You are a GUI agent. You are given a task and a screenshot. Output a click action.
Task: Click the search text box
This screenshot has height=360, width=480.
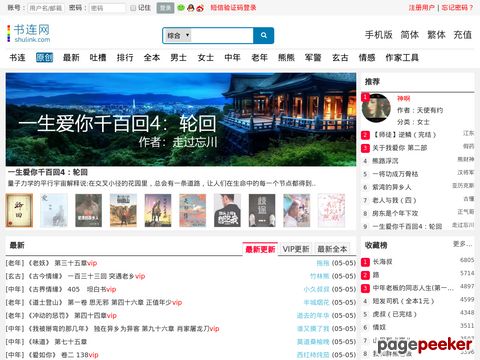tap(222, 35)
